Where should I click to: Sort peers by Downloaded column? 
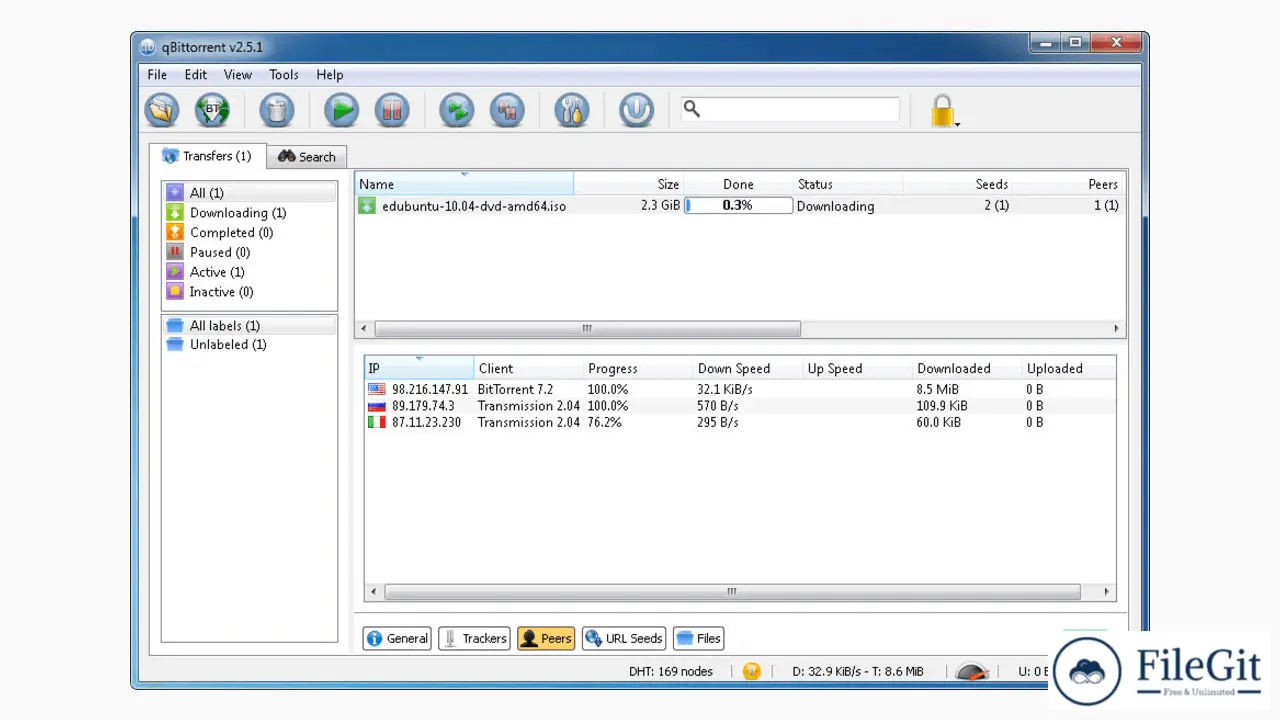(968, 368)
